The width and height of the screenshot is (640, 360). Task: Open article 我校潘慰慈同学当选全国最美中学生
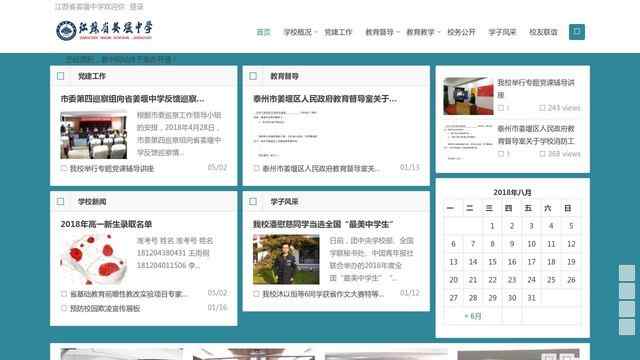[323, 224]
